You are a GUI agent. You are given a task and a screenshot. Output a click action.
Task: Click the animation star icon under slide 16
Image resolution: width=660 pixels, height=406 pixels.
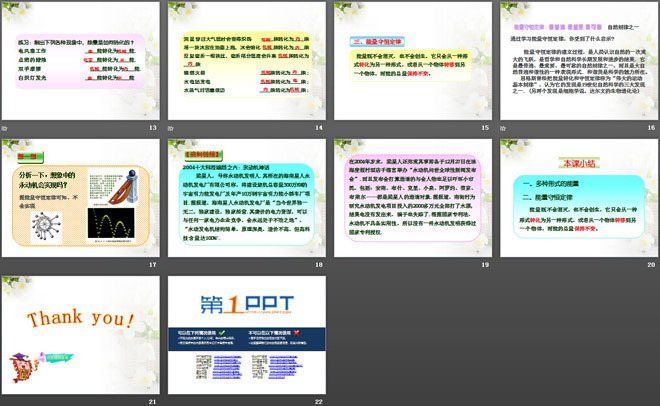click(502, 128)
